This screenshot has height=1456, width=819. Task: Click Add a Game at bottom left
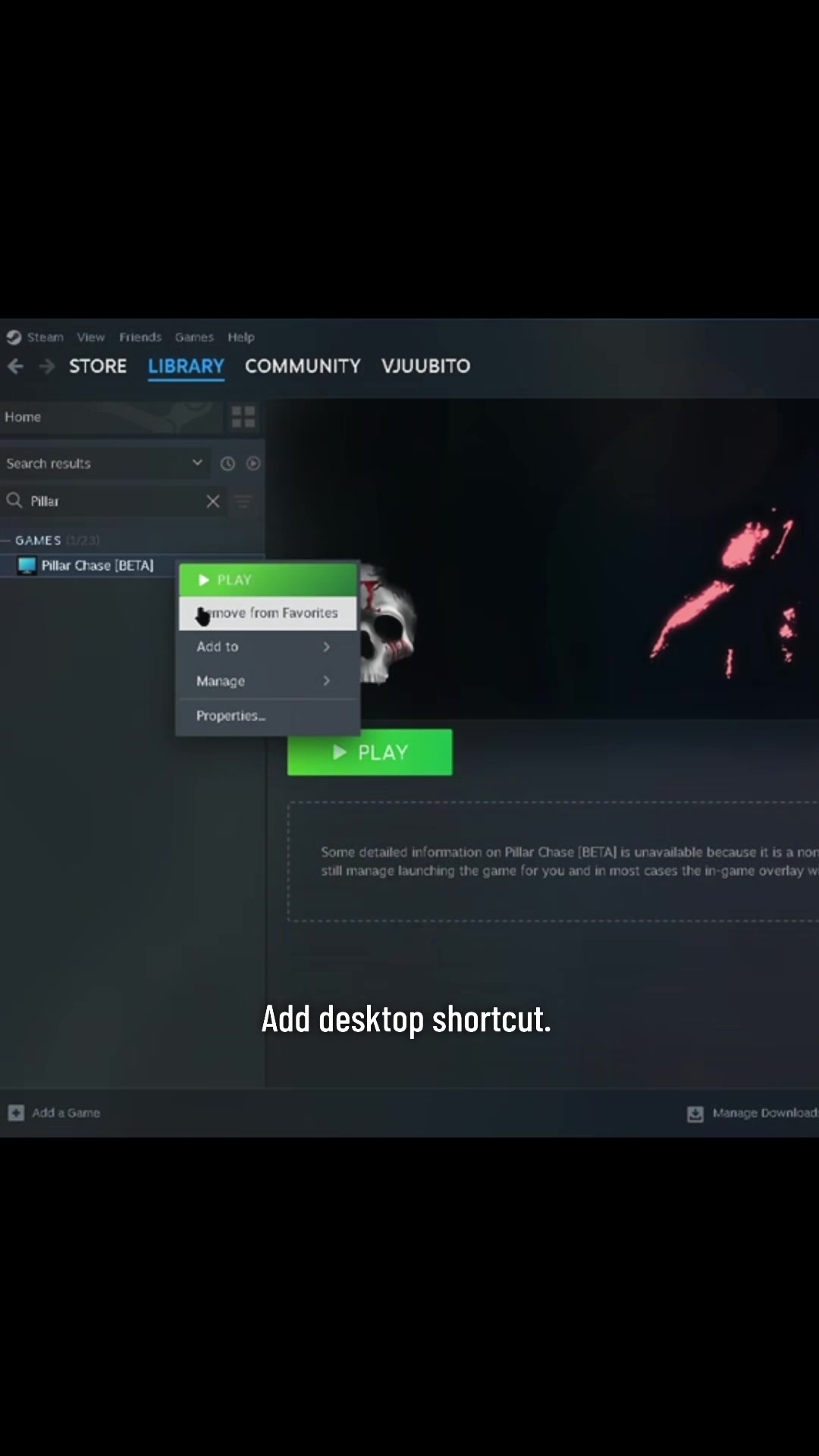54,1113
